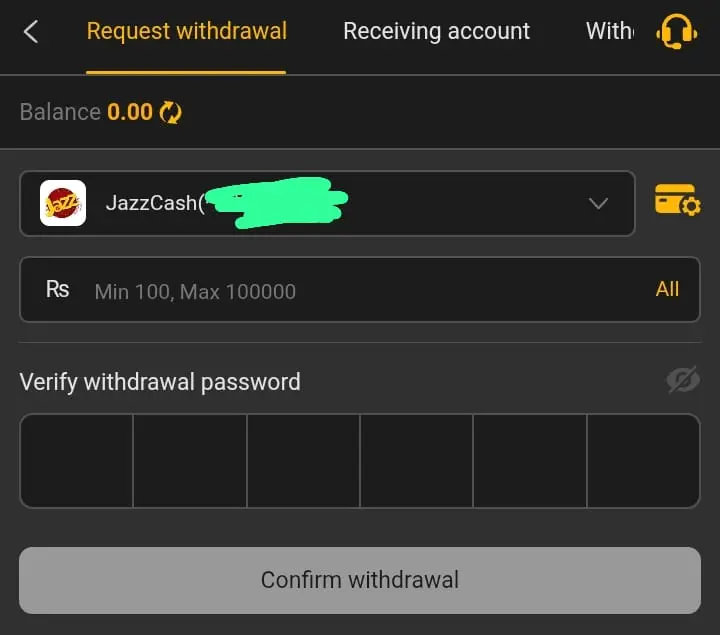Open the Receiving account tab
This screenshot has width=720, height=635.
point(436,32)
